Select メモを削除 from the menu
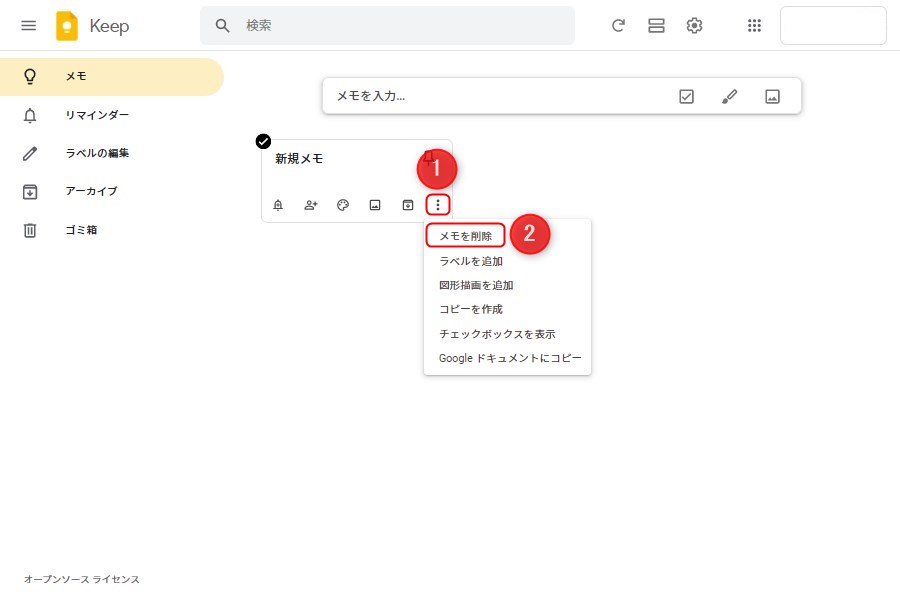 (x=466, y=236)
